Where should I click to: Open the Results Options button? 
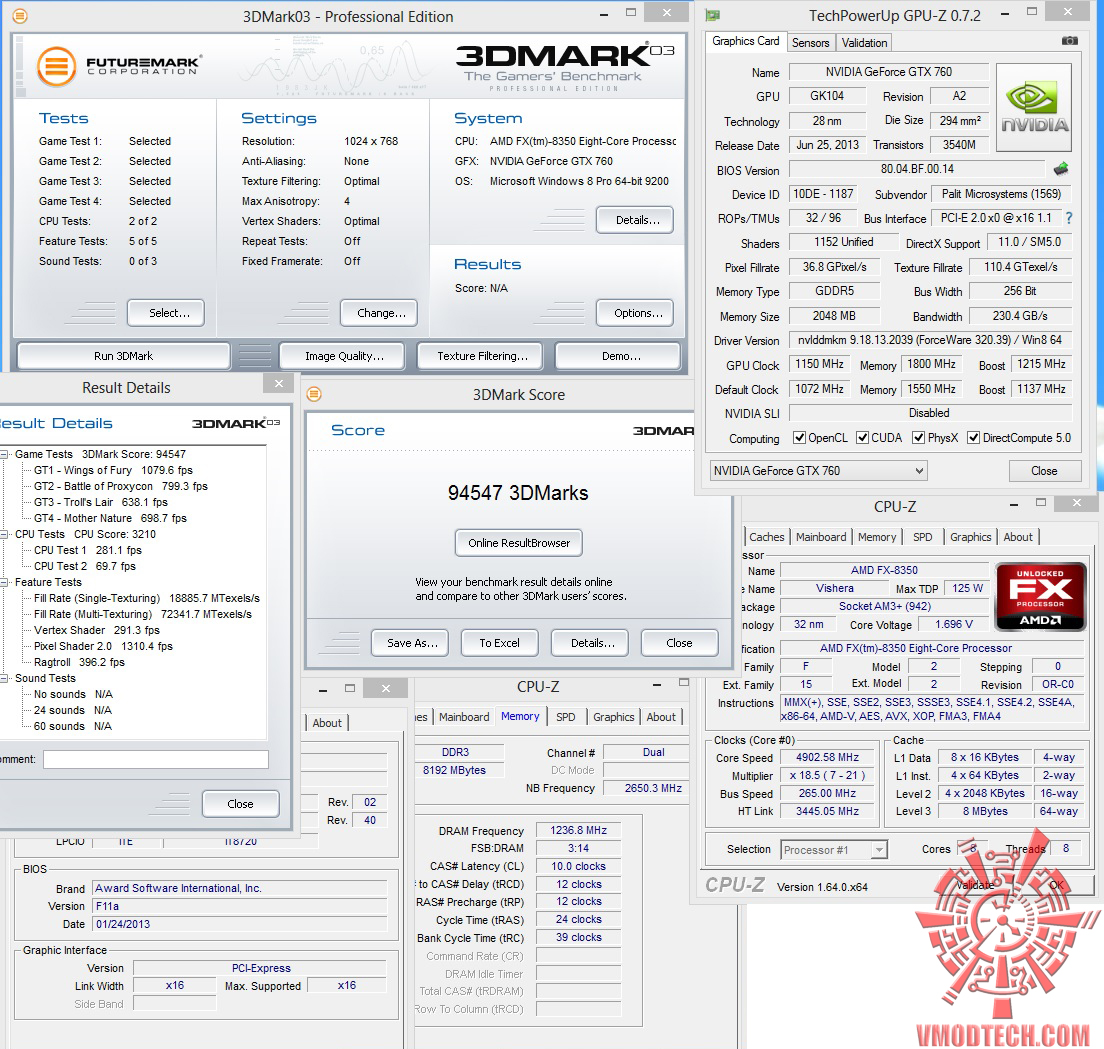[x=635, y=313]
